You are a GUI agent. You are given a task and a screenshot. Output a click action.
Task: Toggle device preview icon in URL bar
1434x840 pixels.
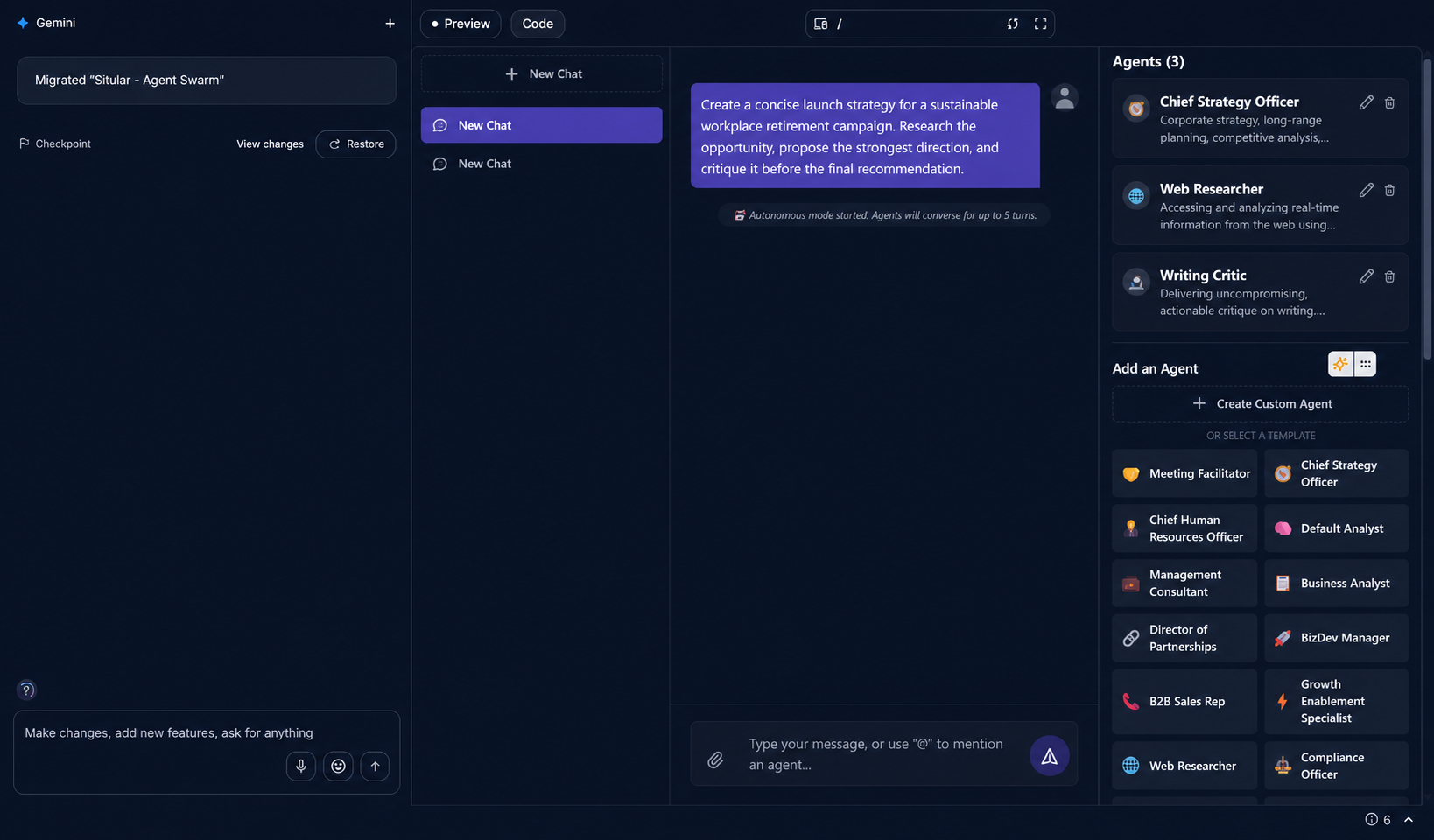pos(820,24)
